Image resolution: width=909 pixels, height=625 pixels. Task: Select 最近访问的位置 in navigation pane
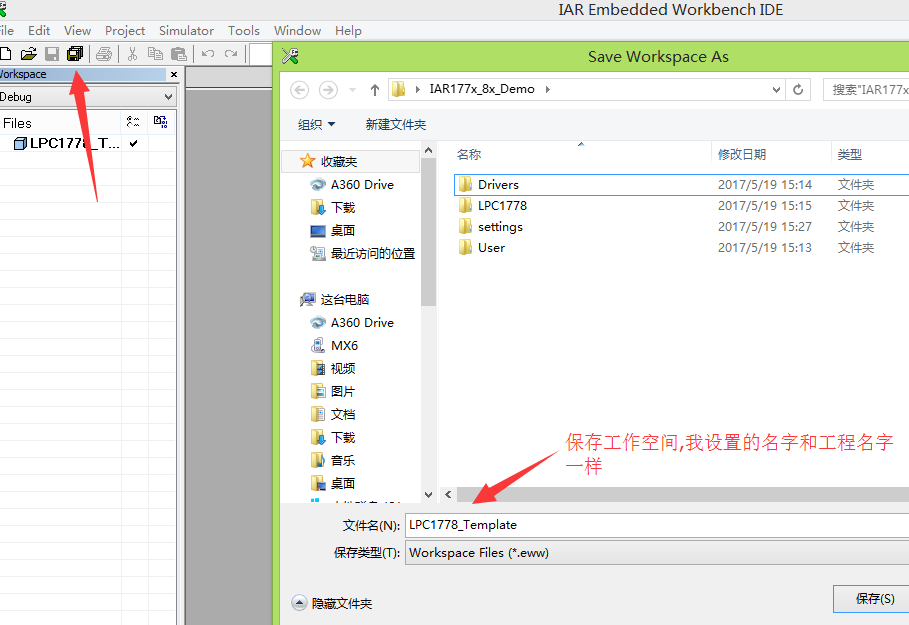tap(363, 253)
